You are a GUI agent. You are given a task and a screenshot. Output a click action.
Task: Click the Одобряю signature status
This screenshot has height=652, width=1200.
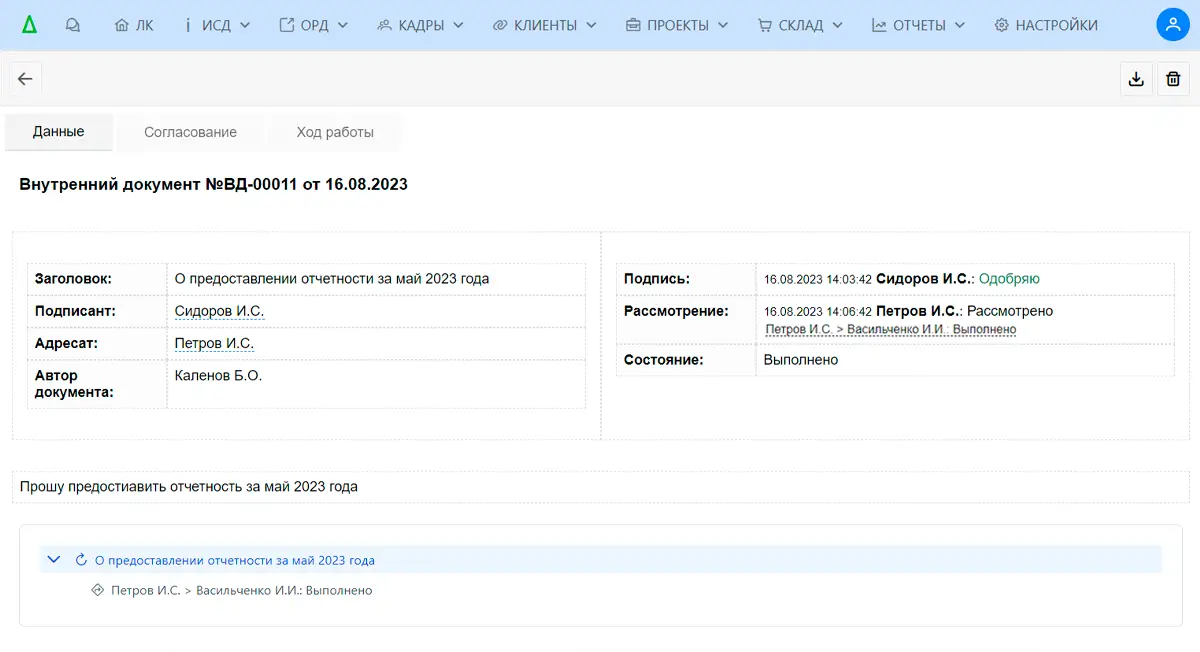pos(1009,279)
